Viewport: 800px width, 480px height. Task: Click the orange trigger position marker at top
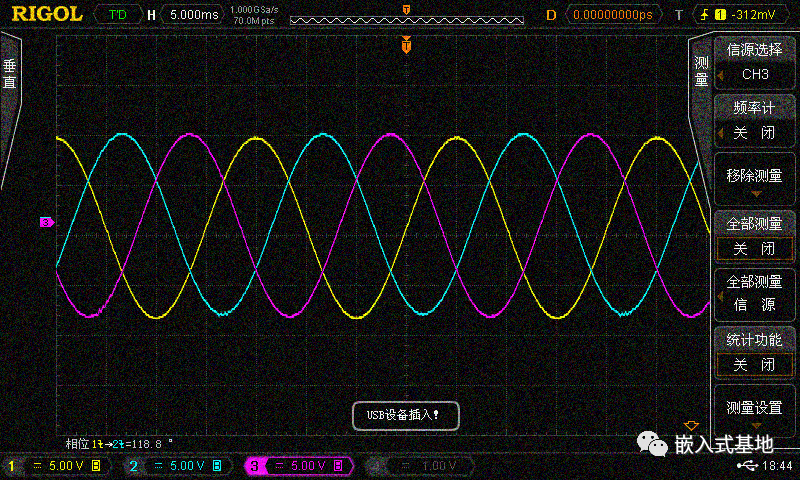pos(406,45)
